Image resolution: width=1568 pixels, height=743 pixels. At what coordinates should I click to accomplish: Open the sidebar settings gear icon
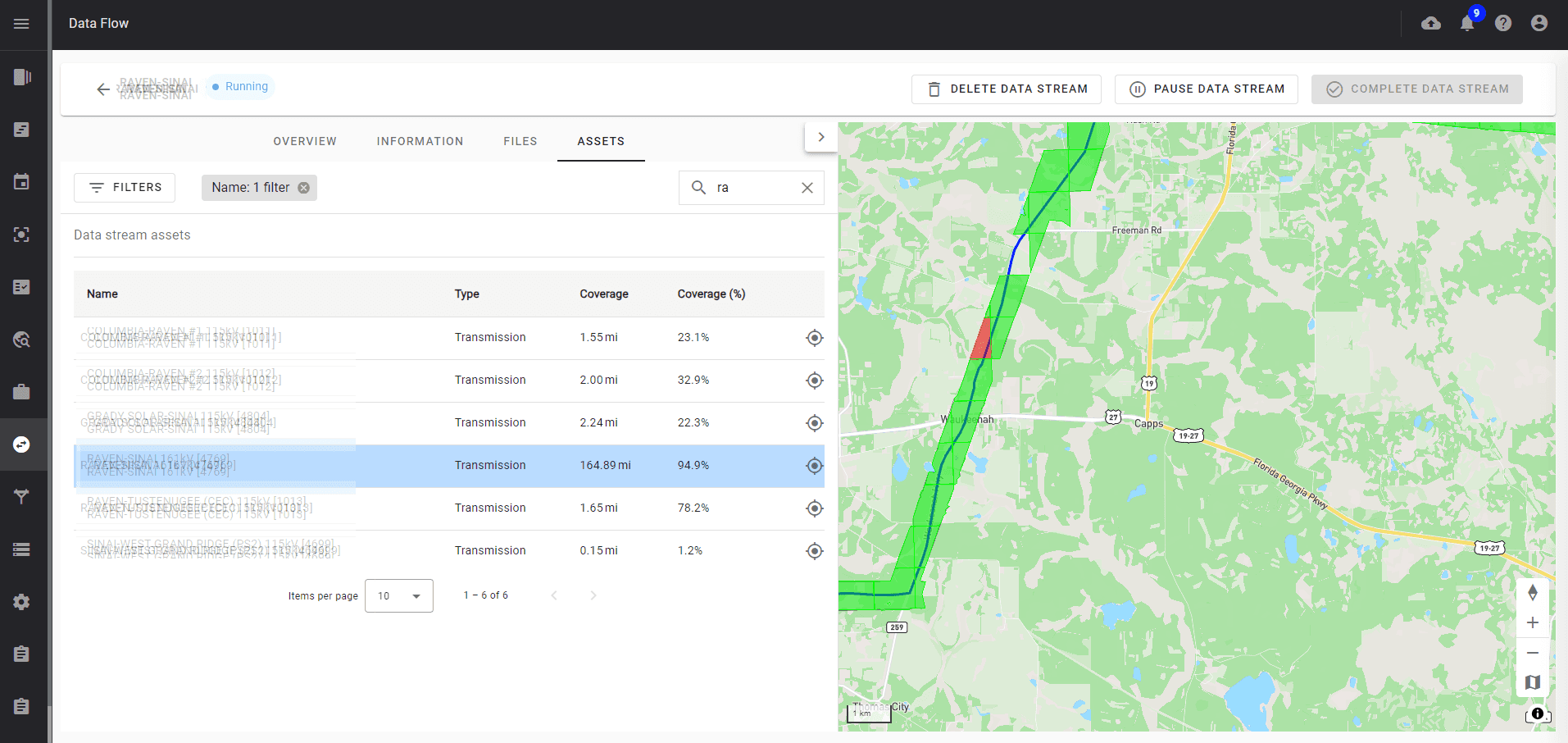[22, 602]
